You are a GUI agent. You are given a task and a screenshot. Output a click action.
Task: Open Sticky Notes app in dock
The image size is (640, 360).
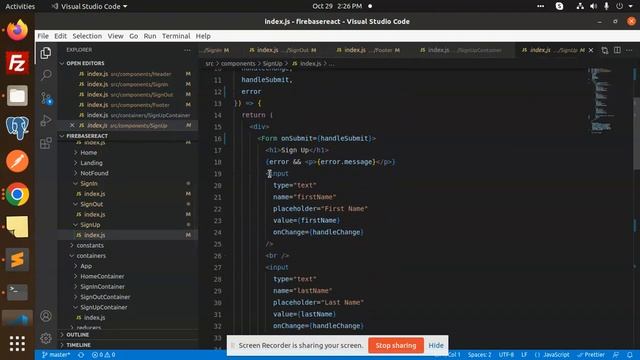pyautogui.click(x=17, y=227)
